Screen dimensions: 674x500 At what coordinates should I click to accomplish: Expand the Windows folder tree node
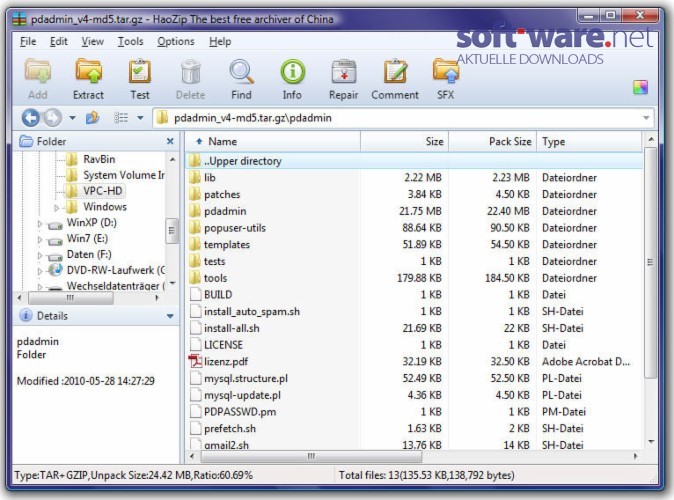(x=56, y=208)
